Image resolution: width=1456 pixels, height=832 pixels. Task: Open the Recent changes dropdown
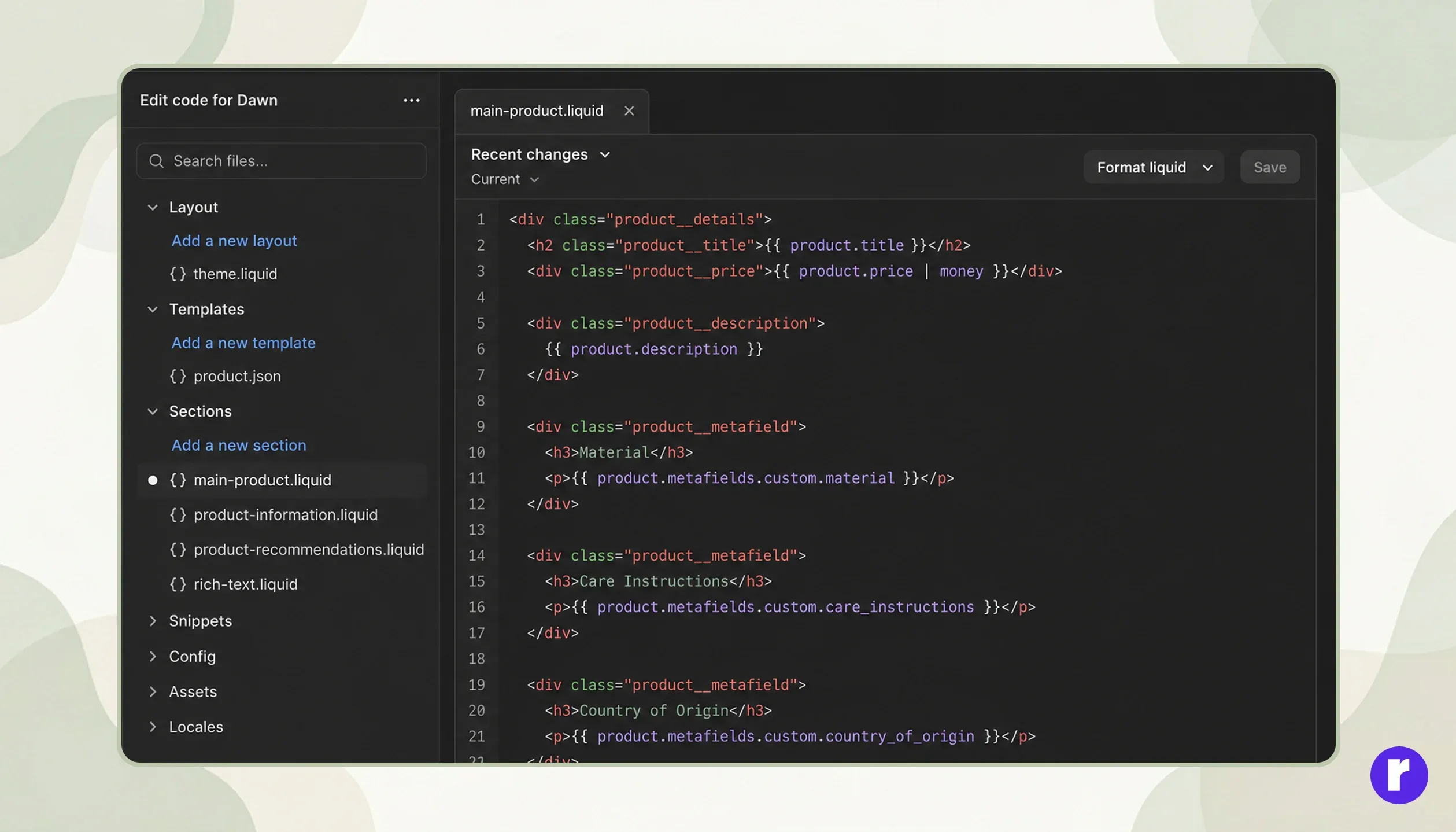click(x=541, y=154)
